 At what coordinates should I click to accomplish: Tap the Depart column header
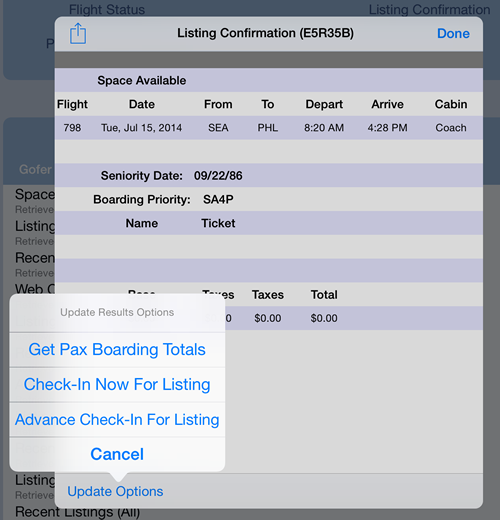(324, 104)
